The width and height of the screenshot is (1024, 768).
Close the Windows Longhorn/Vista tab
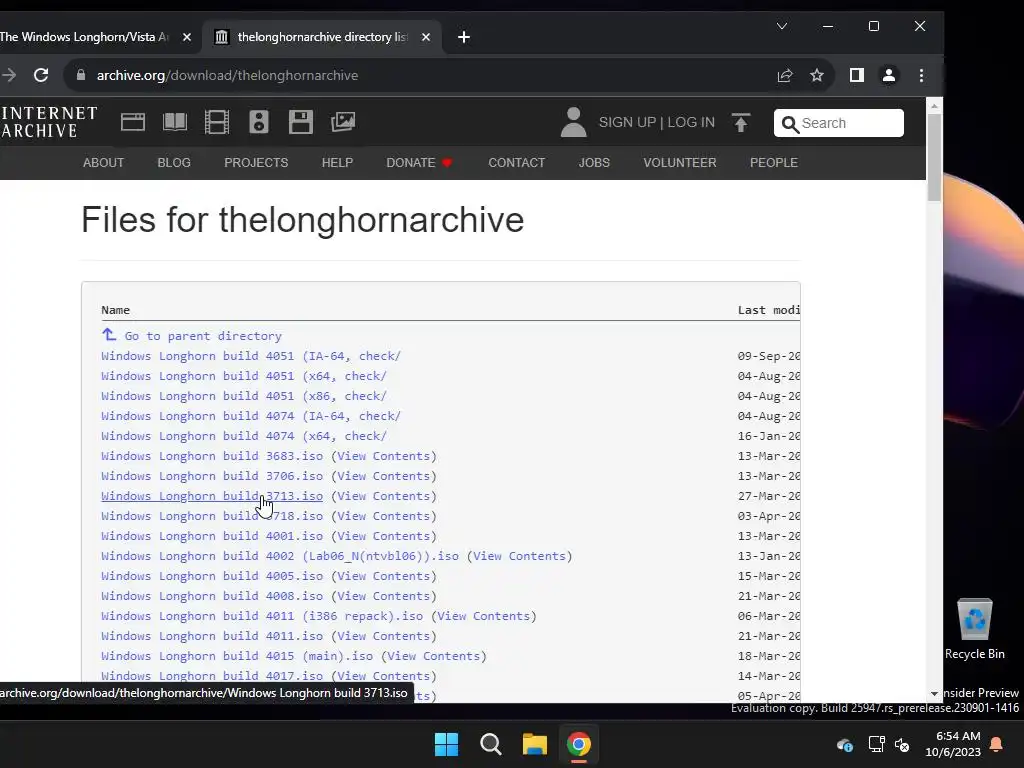[x=187, y=37]
